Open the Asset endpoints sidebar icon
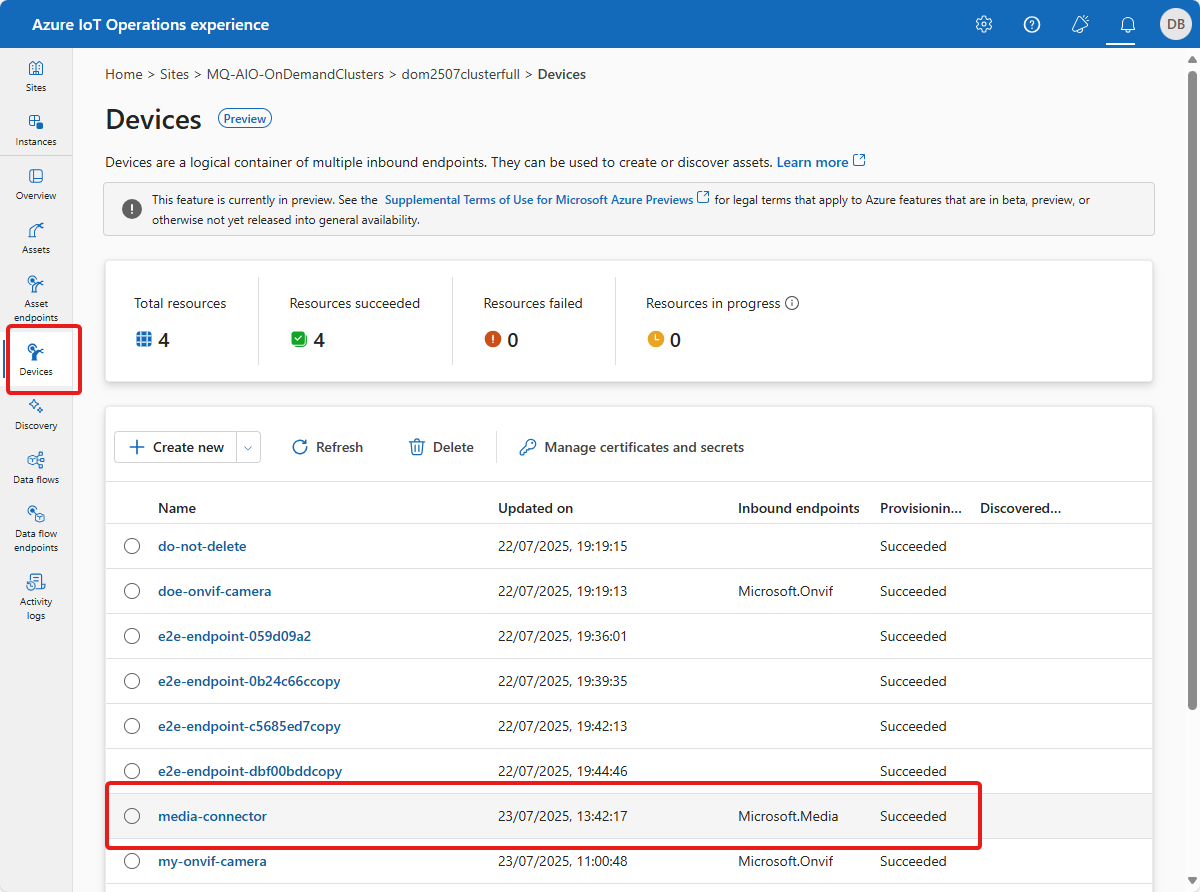This screenshot has width=1200, height=892. click(36, 298)
